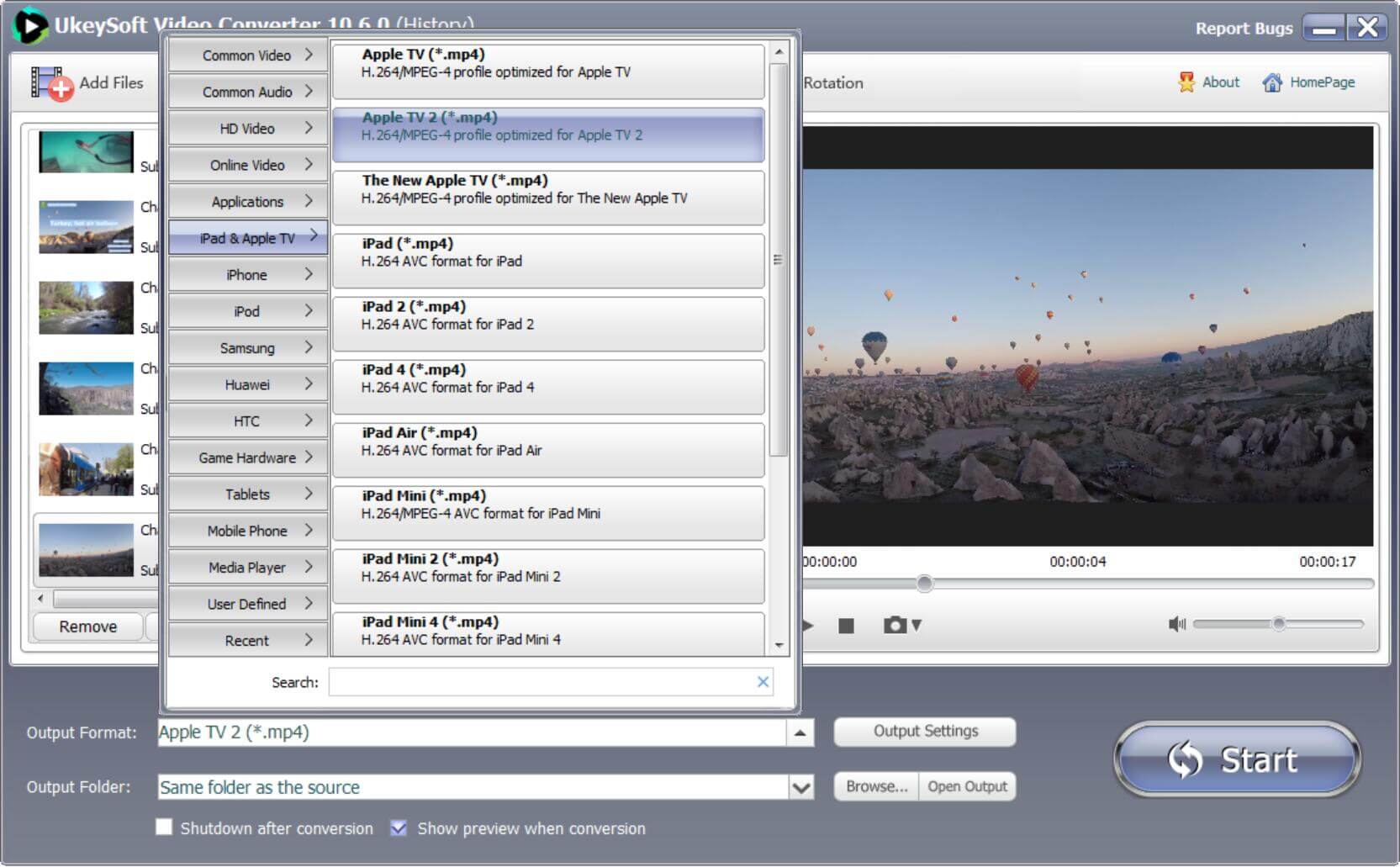The height and width of the screenshot is (867, 1400).
Task: Click the About medal icon
Action: point(1186,82)
